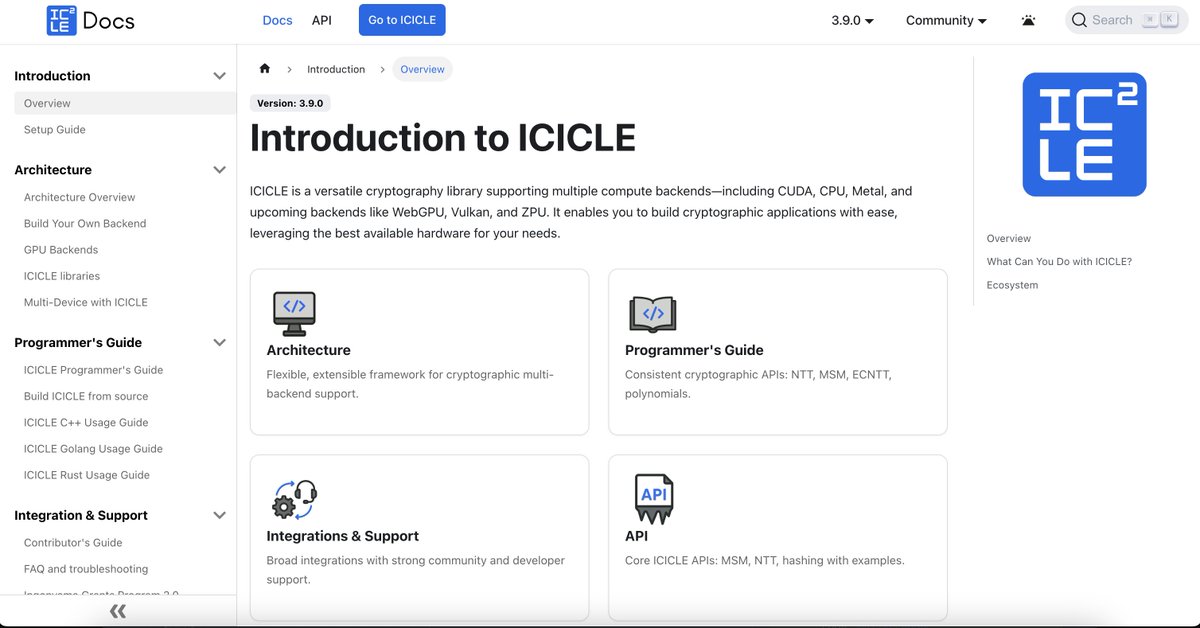Jump to Ecosystem in table of contents

(1012, 285)
